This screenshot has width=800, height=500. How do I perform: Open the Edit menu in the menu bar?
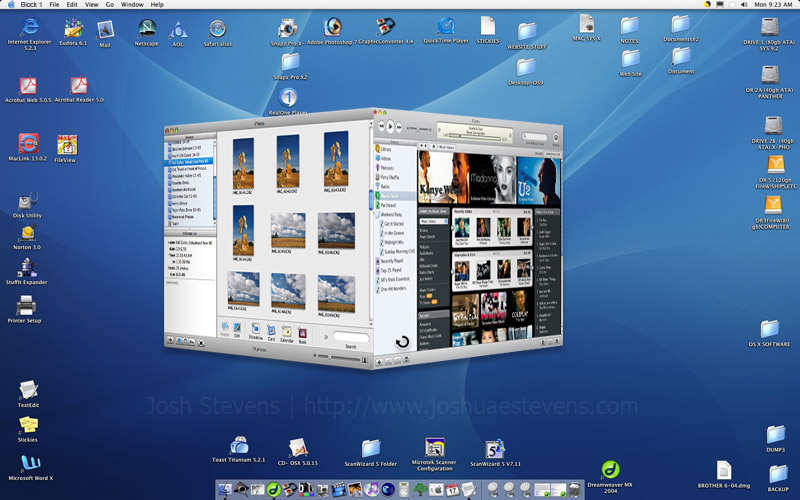coord(72,4)
